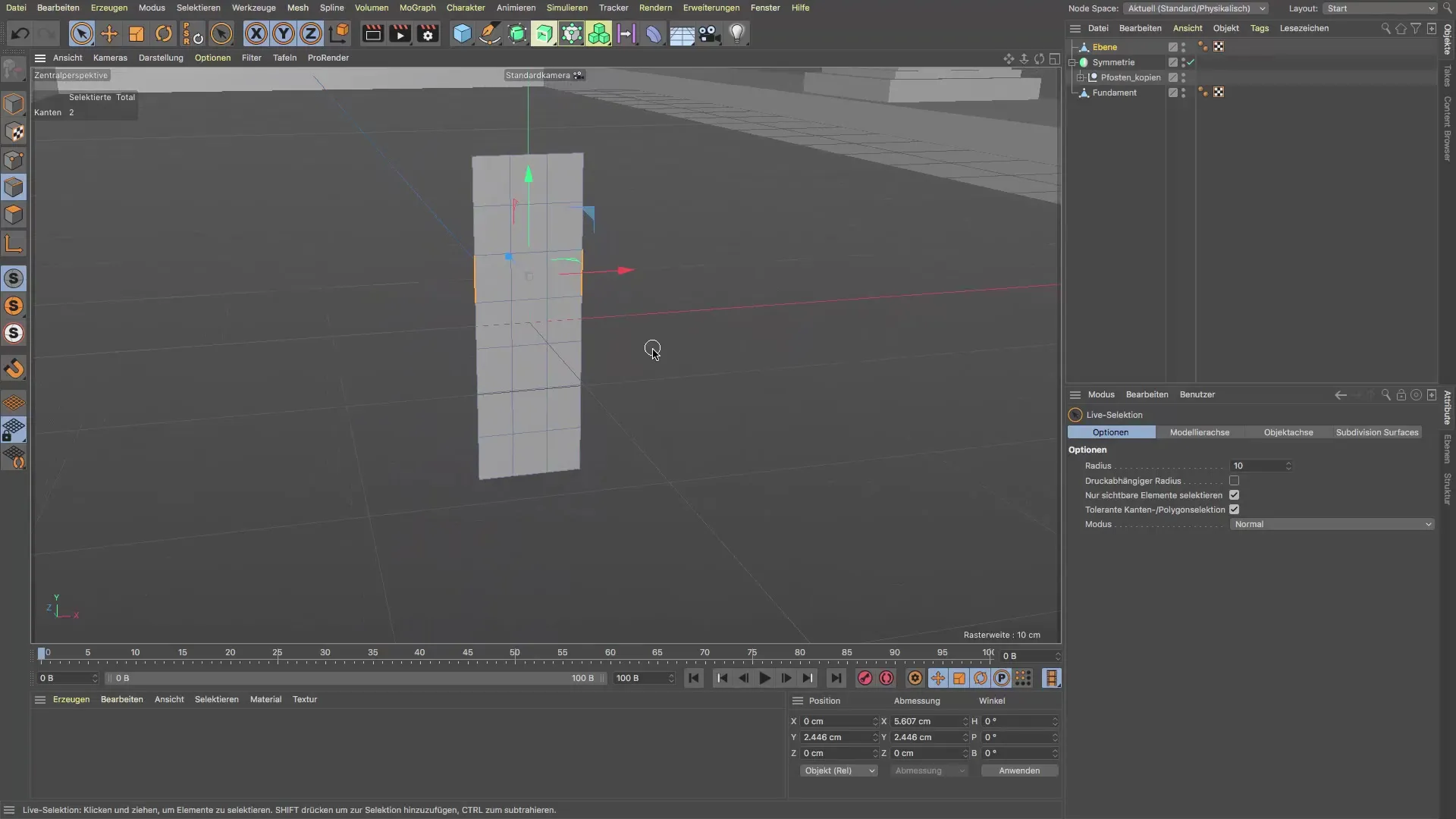Image resolution: width=1456 pixels, height=819 pixels.
Task: Expand the Pfosten_kopien tree item
Action: [1080, 77]
